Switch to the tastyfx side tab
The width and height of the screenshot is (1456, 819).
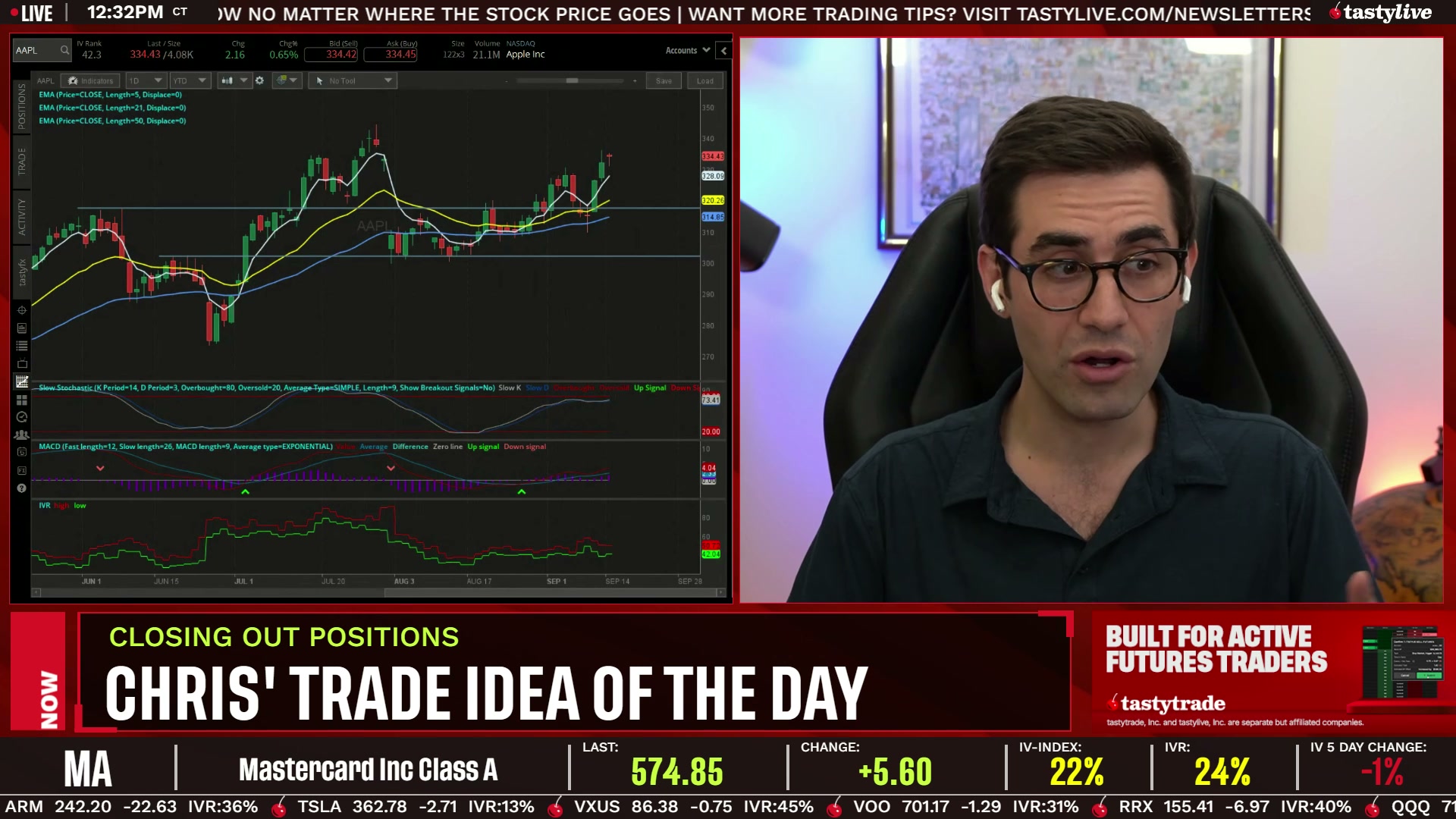pos(22,272)
